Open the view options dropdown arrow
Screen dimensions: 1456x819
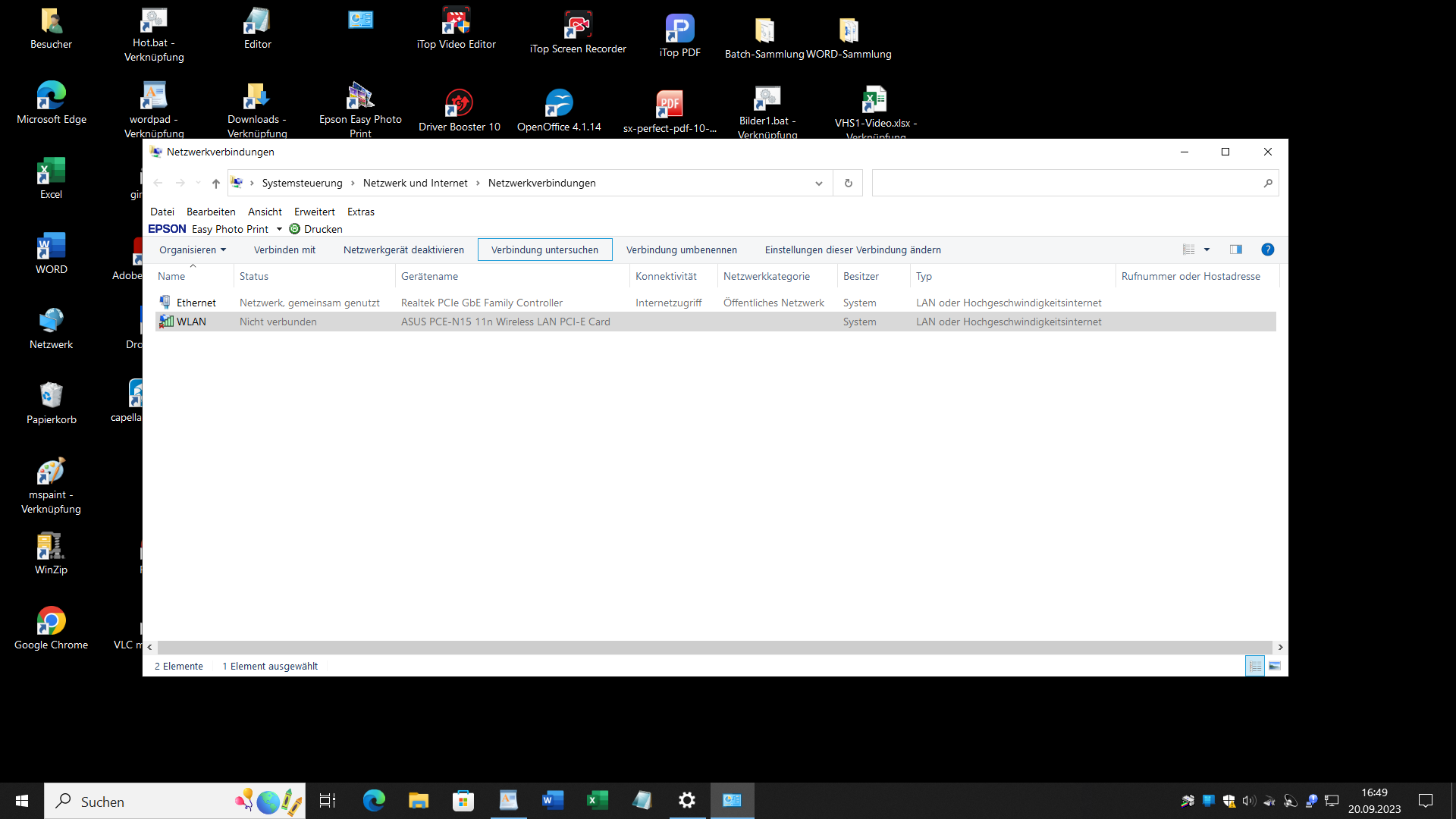(1207, 249)
